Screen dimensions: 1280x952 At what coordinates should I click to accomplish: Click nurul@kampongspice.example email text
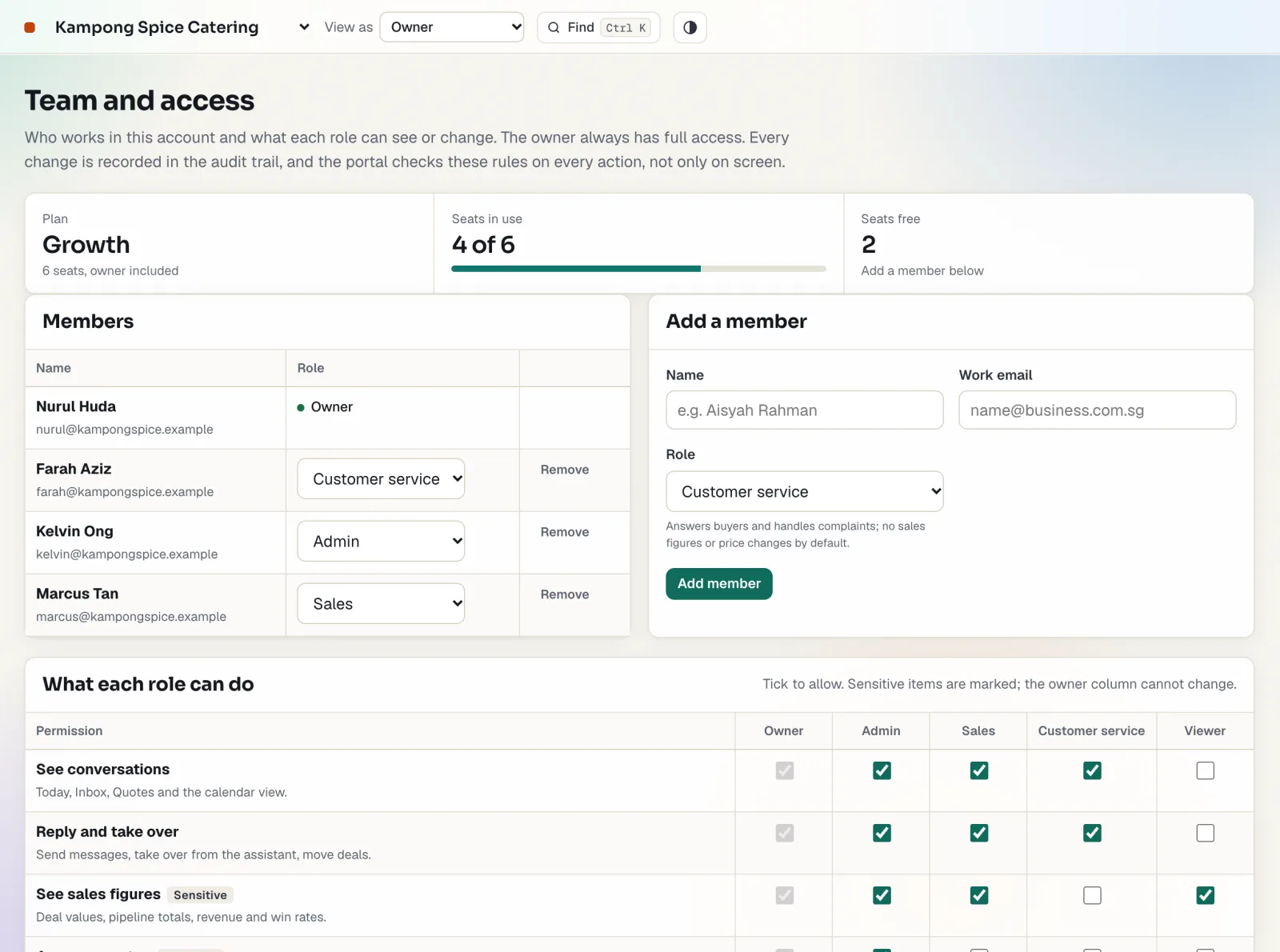click(125, 430)
